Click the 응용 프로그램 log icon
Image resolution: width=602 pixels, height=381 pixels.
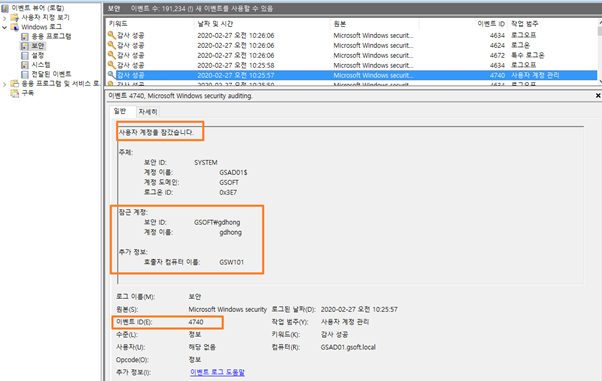click(x=25, y=36)
